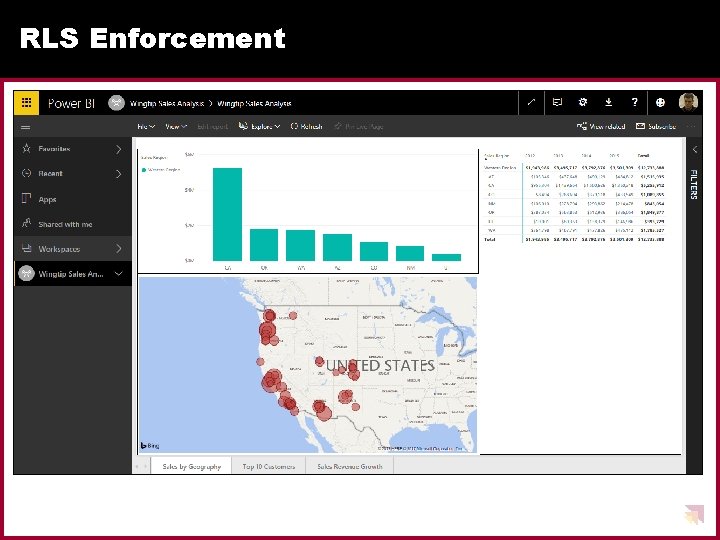This screenshot has width=720, height=540.
Task: Click the notifications comment icon
Action: click(x=557, y=102)
